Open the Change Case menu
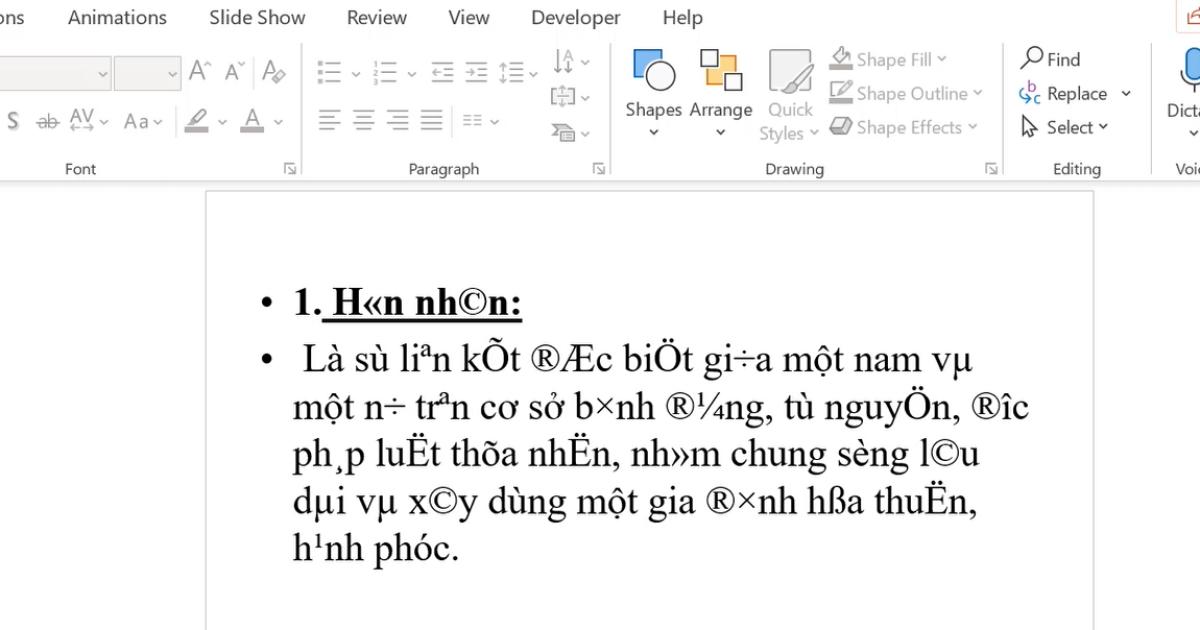1200x630 pixels. [143, 121]
